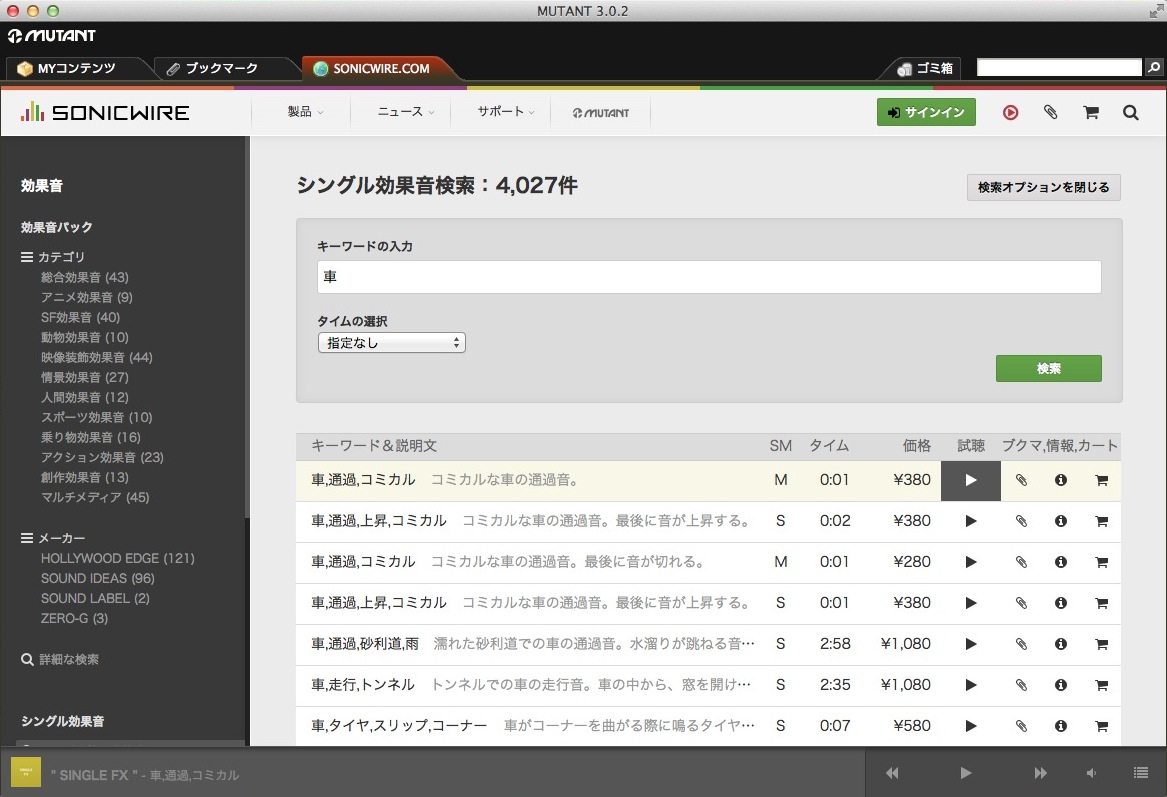Open the タイムの選択 dropdown 指定なし

(x=391, y=342)
